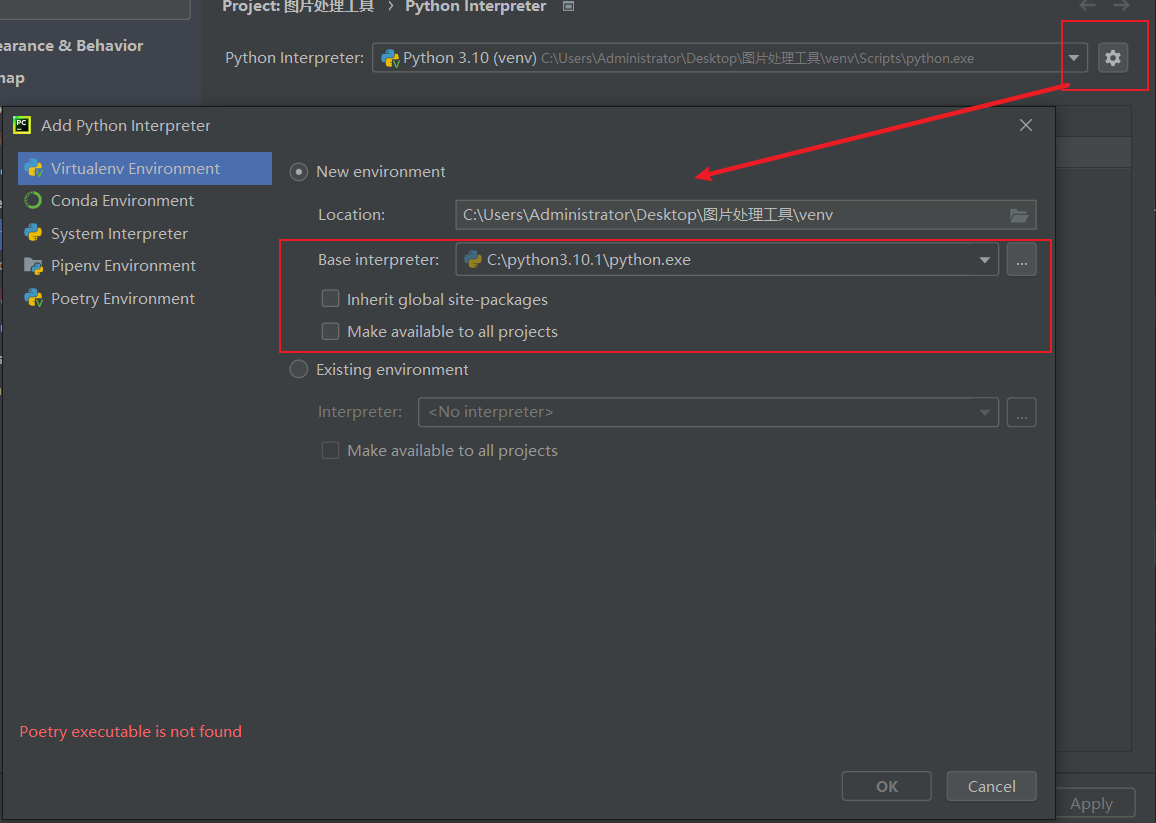Click the python icon in Base interpreter field
The width and height of the screenshot is (1156, 823).
click(473, 260)
